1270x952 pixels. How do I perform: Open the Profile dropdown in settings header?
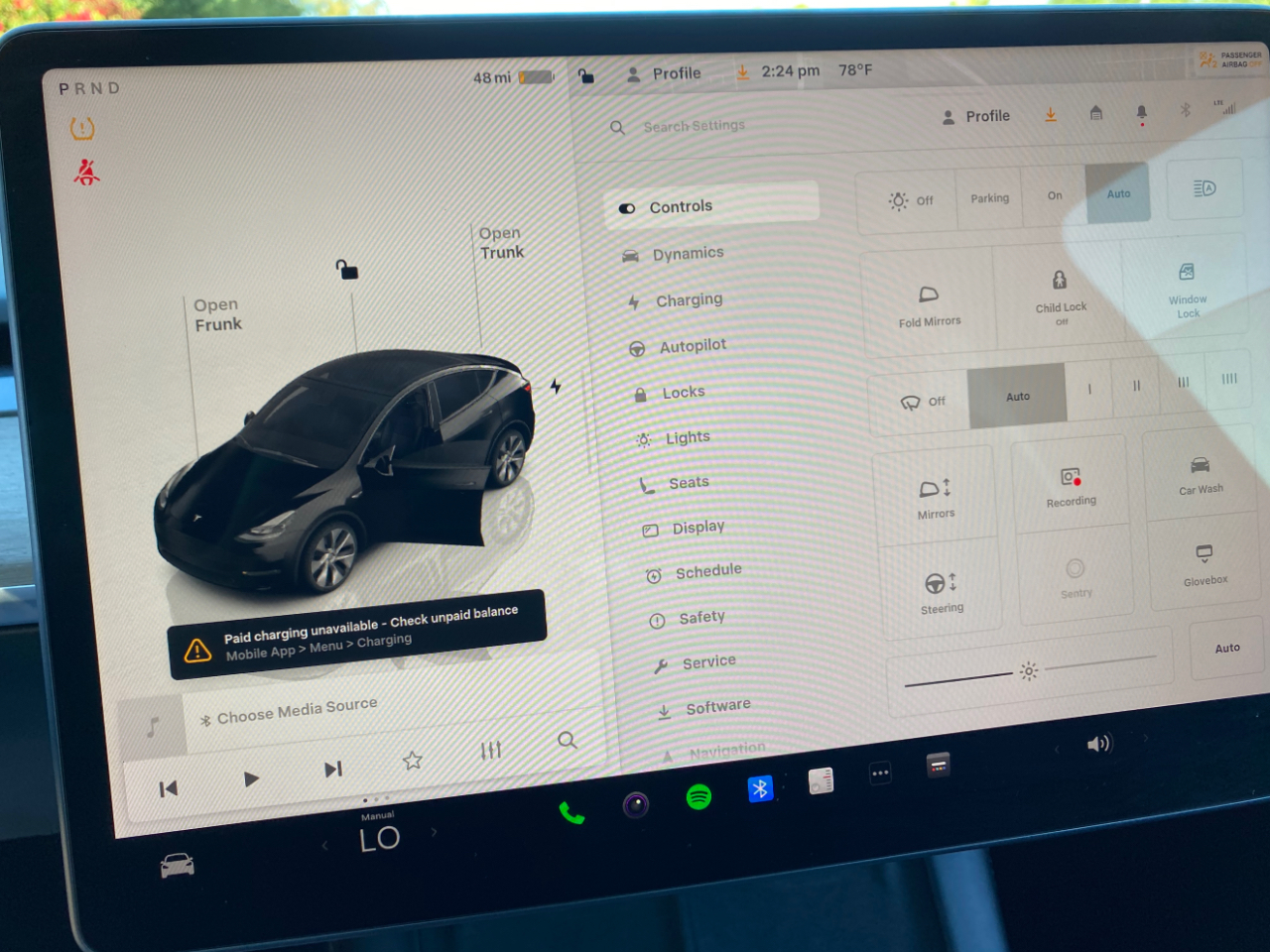tap(975, 116)
